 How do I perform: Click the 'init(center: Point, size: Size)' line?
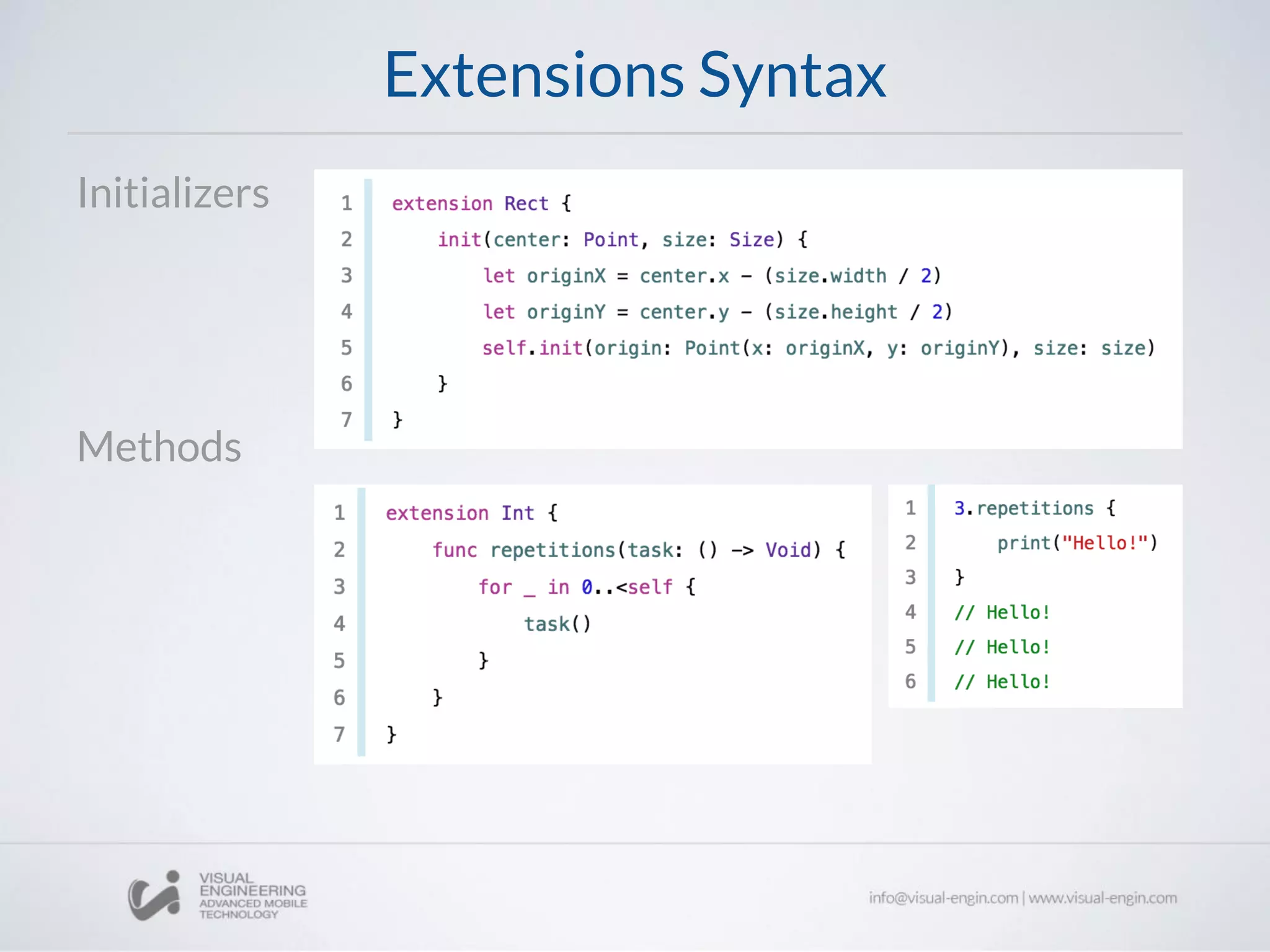[x=622, y=240]
